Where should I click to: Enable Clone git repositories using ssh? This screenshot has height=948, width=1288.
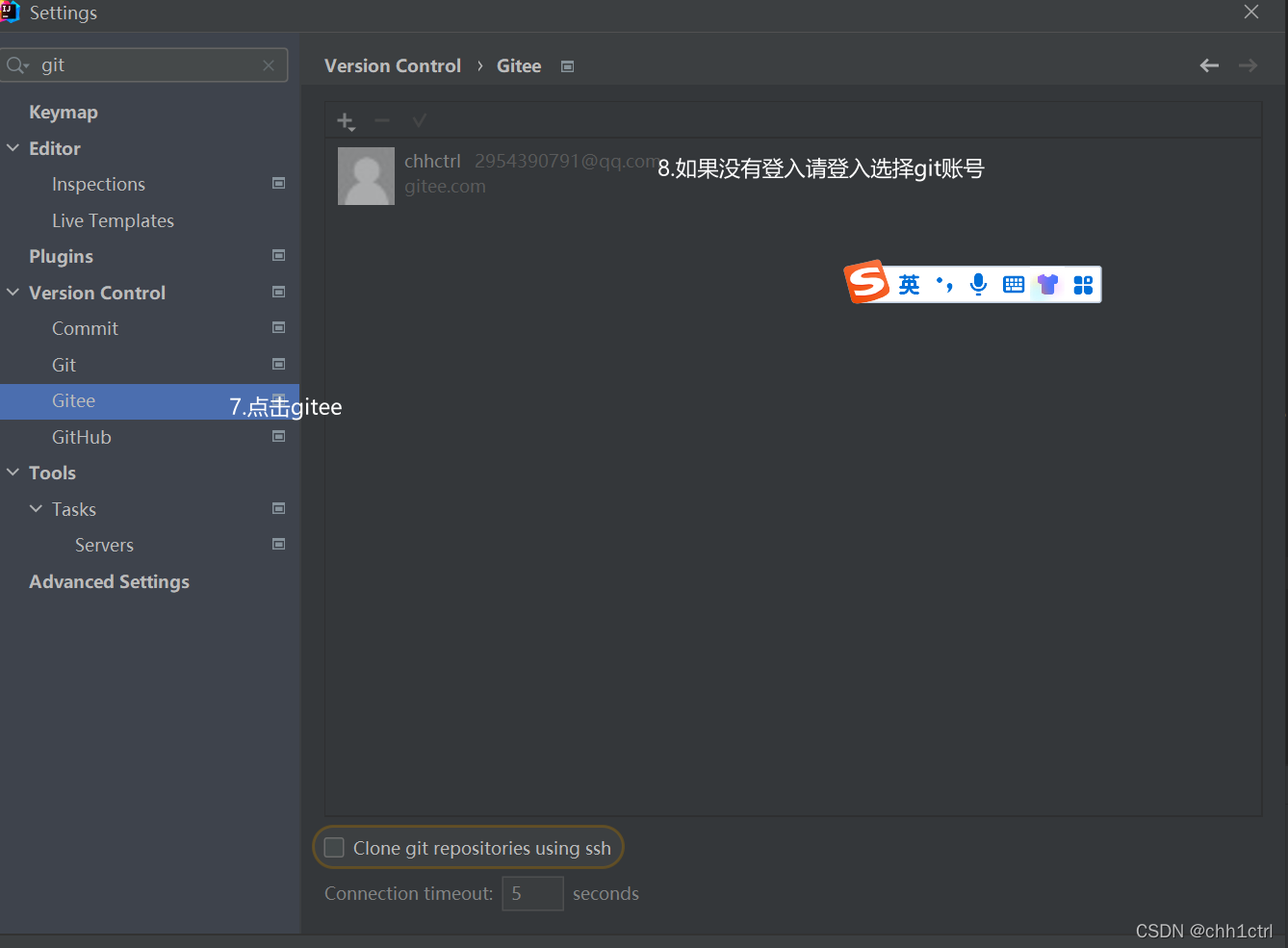[334, 848]
